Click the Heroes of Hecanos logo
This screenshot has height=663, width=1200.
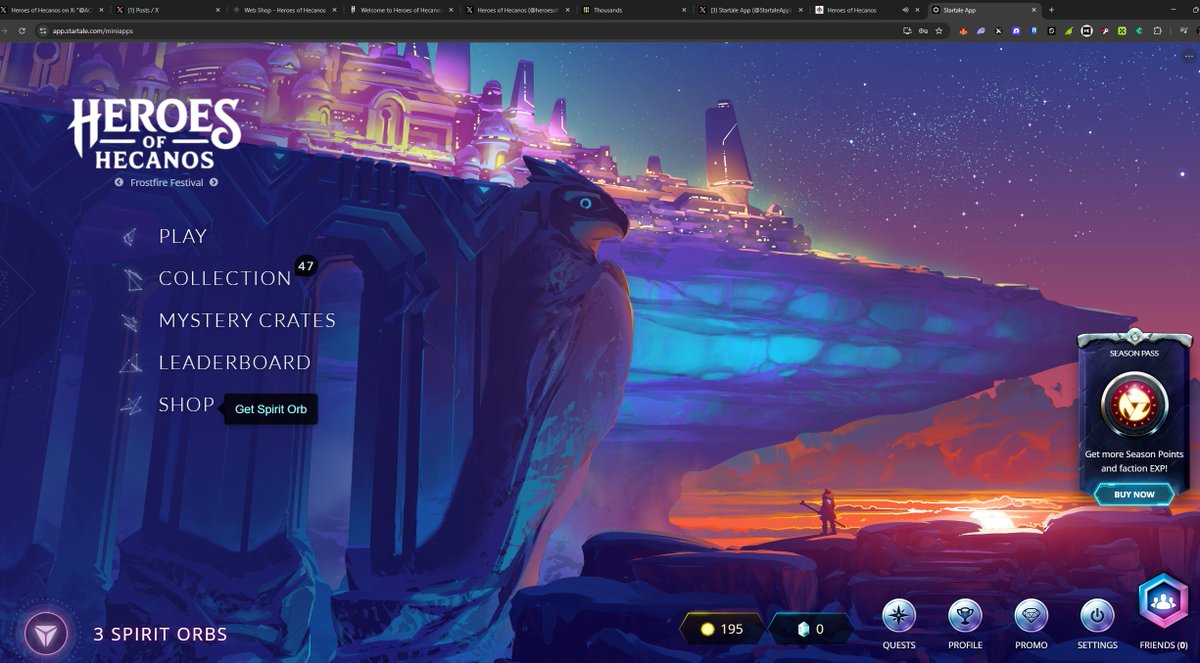tap(155, 134)
